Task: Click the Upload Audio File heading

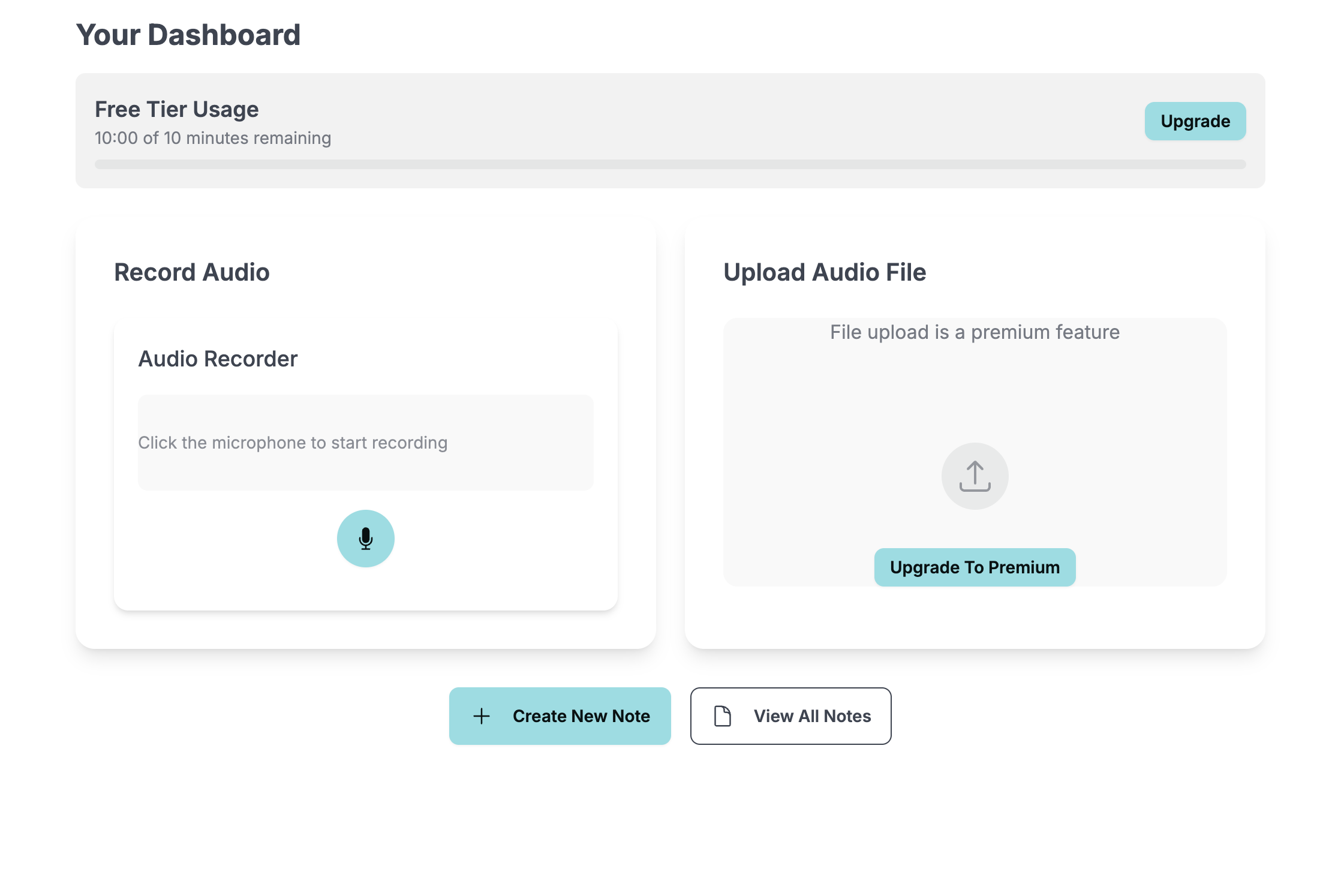Action: click(x=825, y=272)
